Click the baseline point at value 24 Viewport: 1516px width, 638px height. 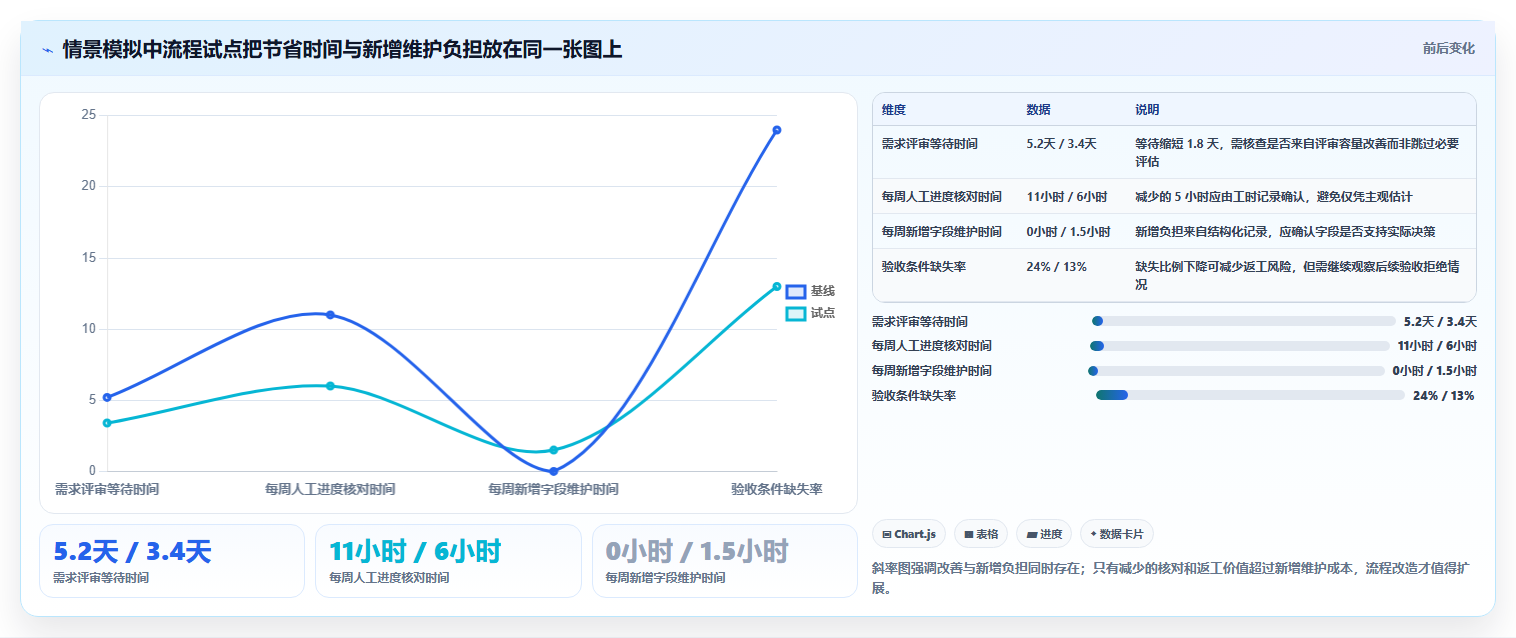[x=776, y=130]
